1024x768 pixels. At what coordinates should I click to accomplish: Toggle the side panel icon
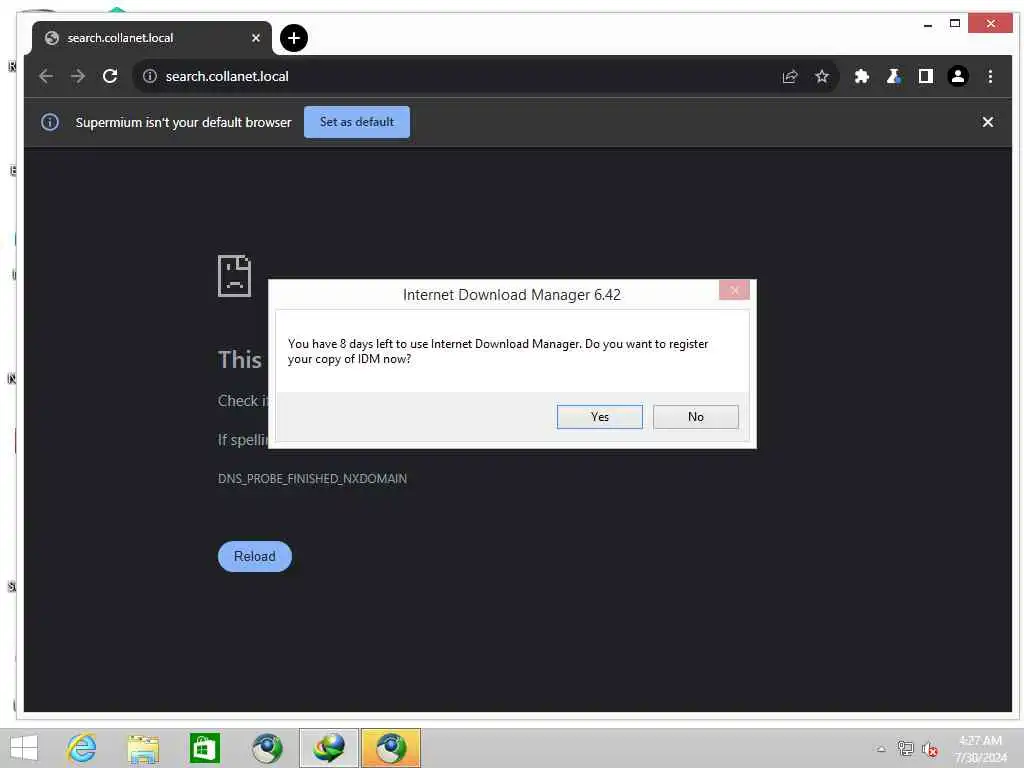click(925, 76)
